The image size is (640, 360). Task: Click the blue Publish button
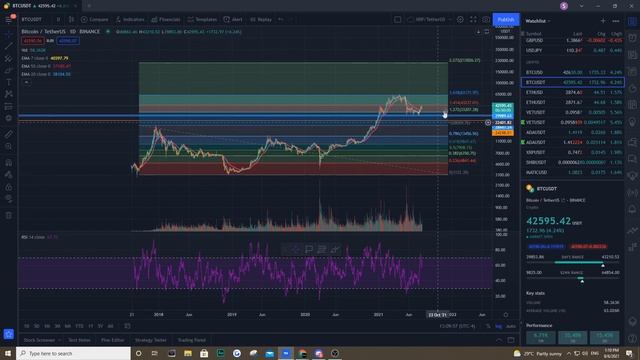506,20
